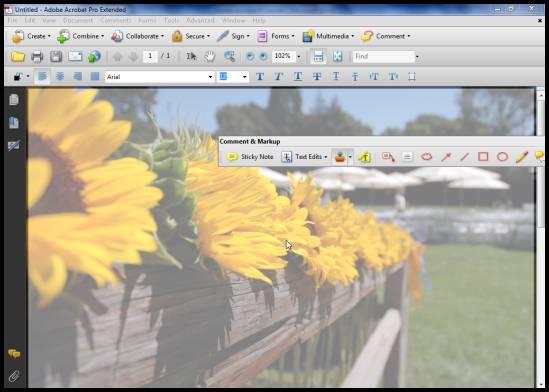Viewport: 549px width, 392px height.
Task: Click the web upload globe icon
Action: pyautogui.click(x=94, y=56)
